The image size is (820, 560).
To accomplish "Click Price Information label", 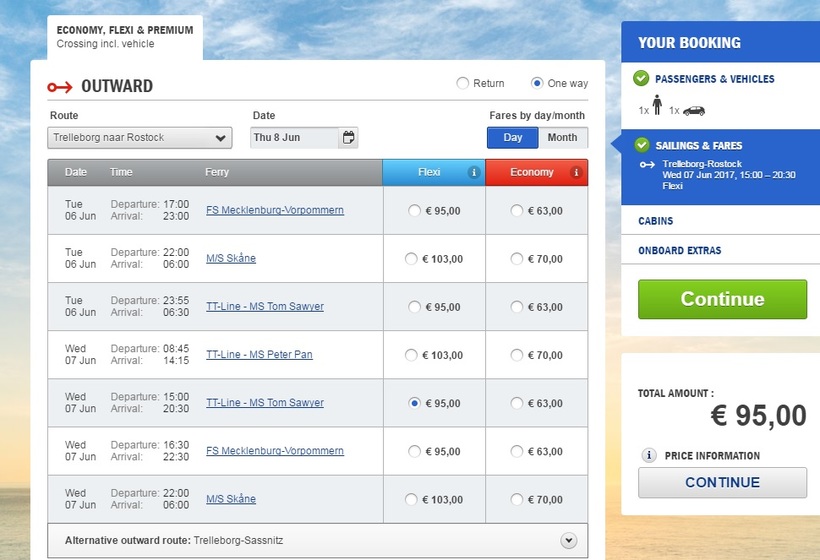I will click(x=712, y=455).
